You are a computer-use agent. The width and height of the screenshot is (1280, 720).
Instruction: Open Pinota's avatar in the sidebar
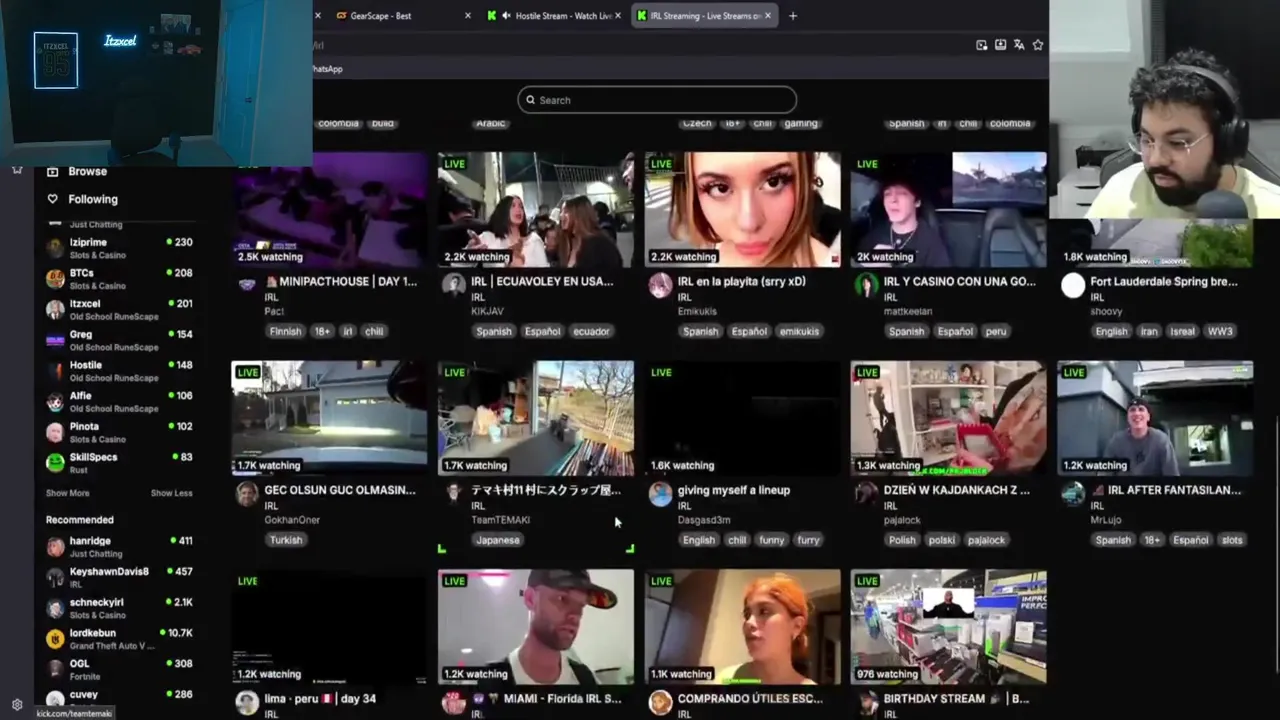[x=55, y=432]
